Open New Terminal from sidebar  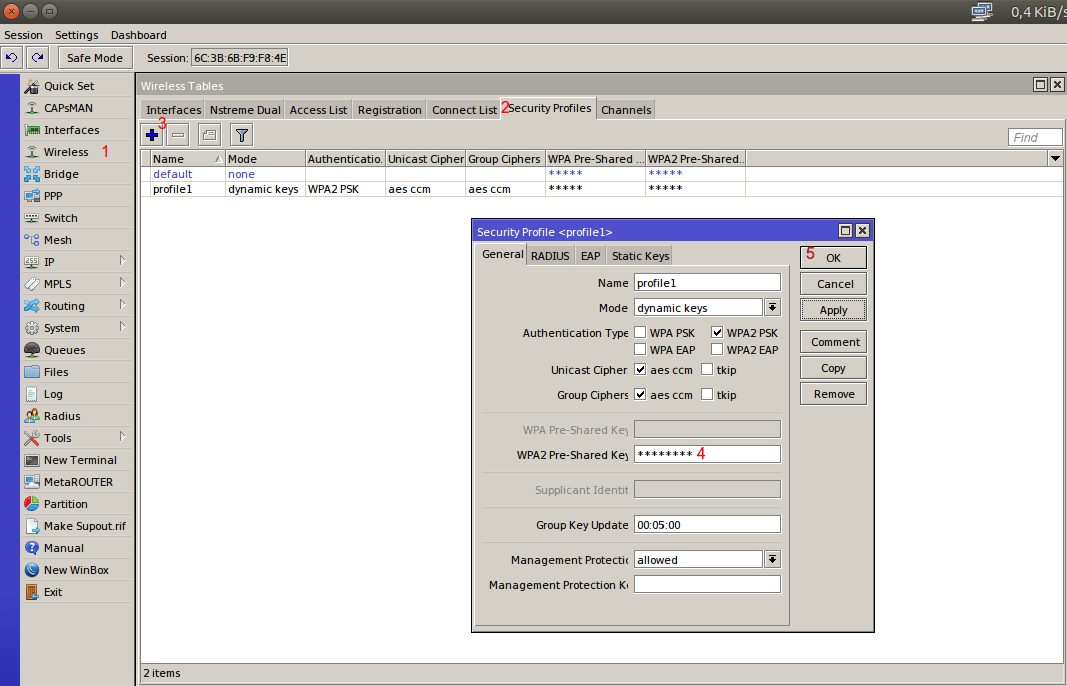tap(80, 460)
